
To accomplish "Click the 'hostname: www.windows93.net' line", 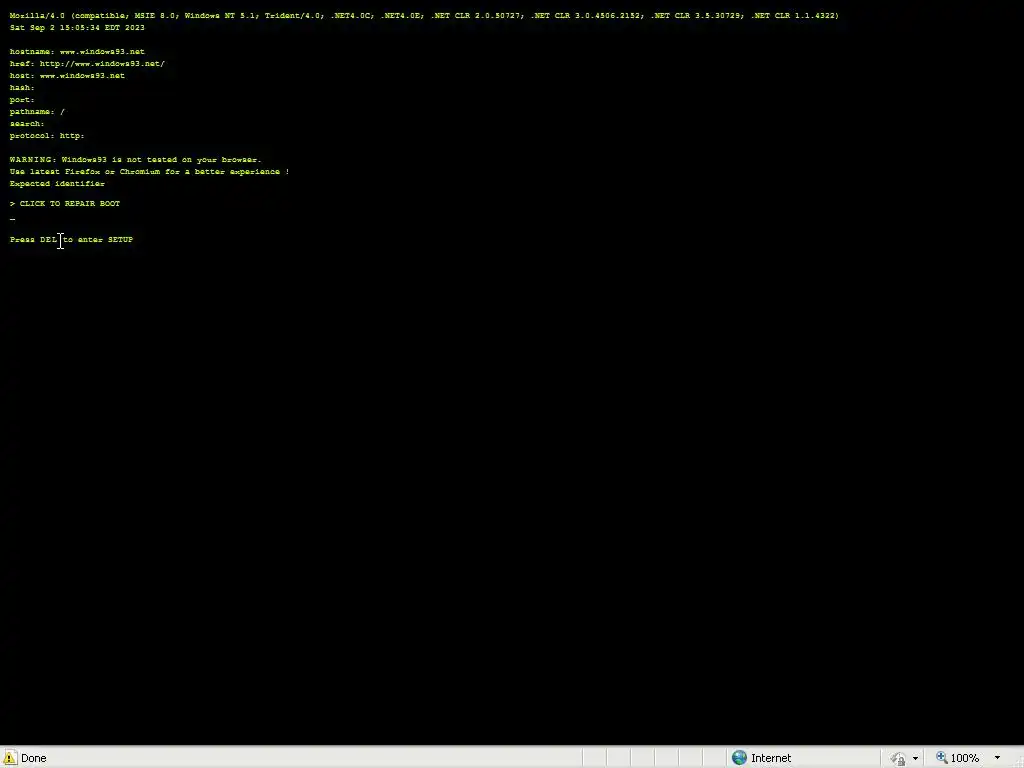I will [x=77, y=52].
